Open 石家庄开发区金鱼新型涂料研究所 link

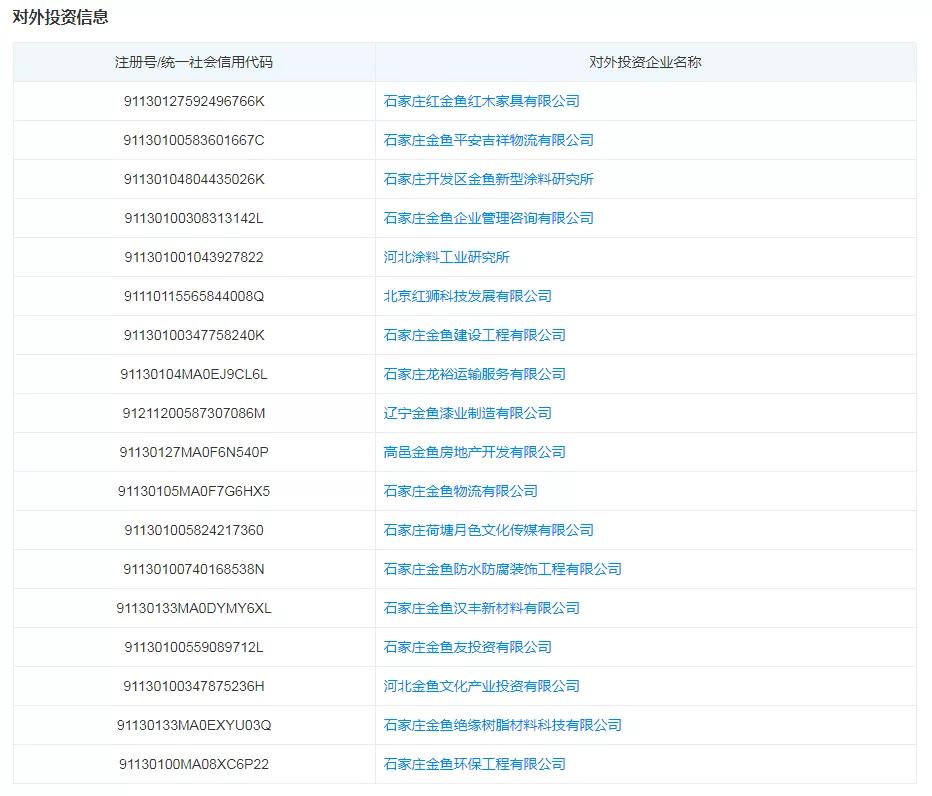tap(483, 179)
